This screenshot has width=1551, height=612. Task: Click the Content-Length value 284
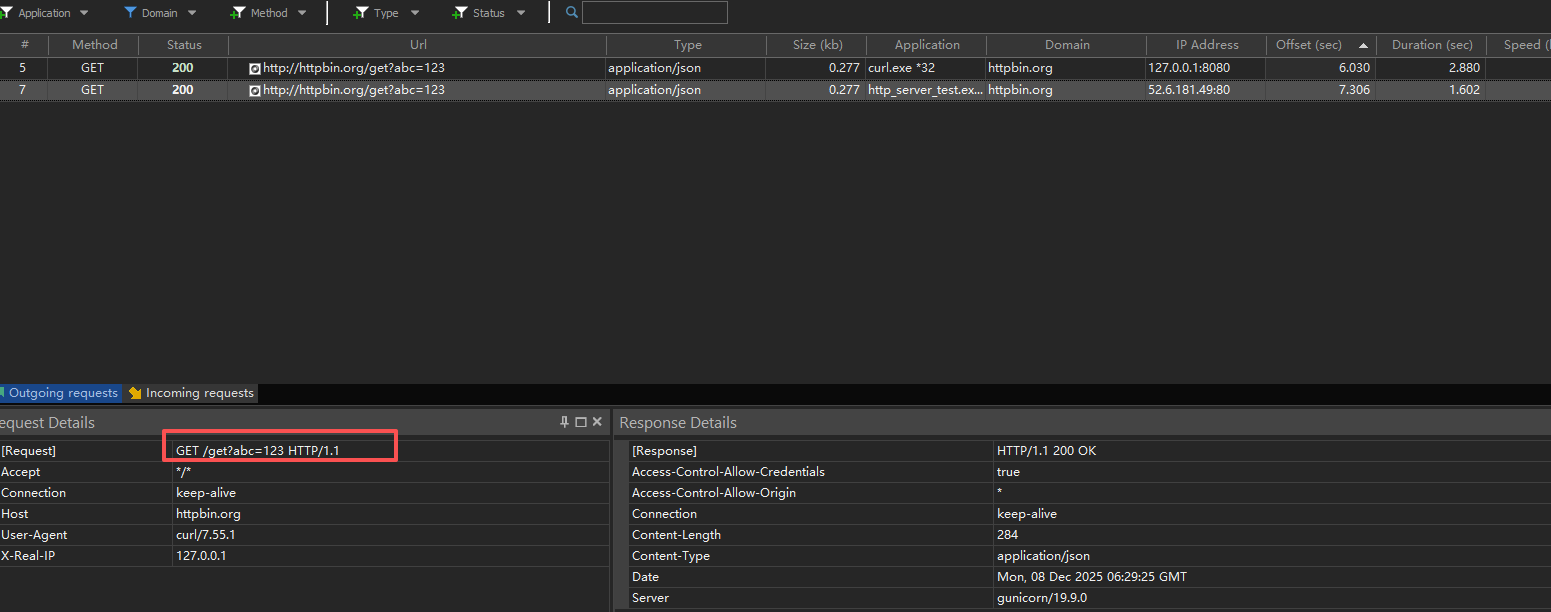[1008, 535]
